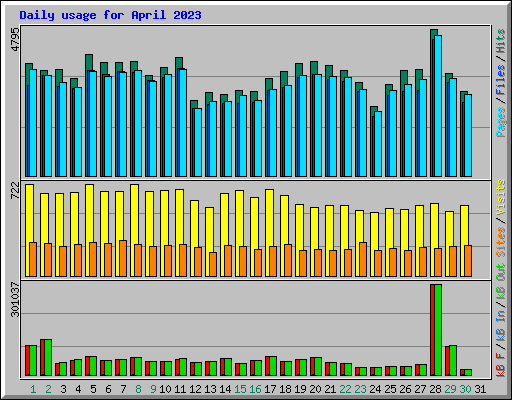This screenshot has width=512, height=400.
Task: Click the tall green kB Out bar for day 28
Action: click(x=438, y=330)
